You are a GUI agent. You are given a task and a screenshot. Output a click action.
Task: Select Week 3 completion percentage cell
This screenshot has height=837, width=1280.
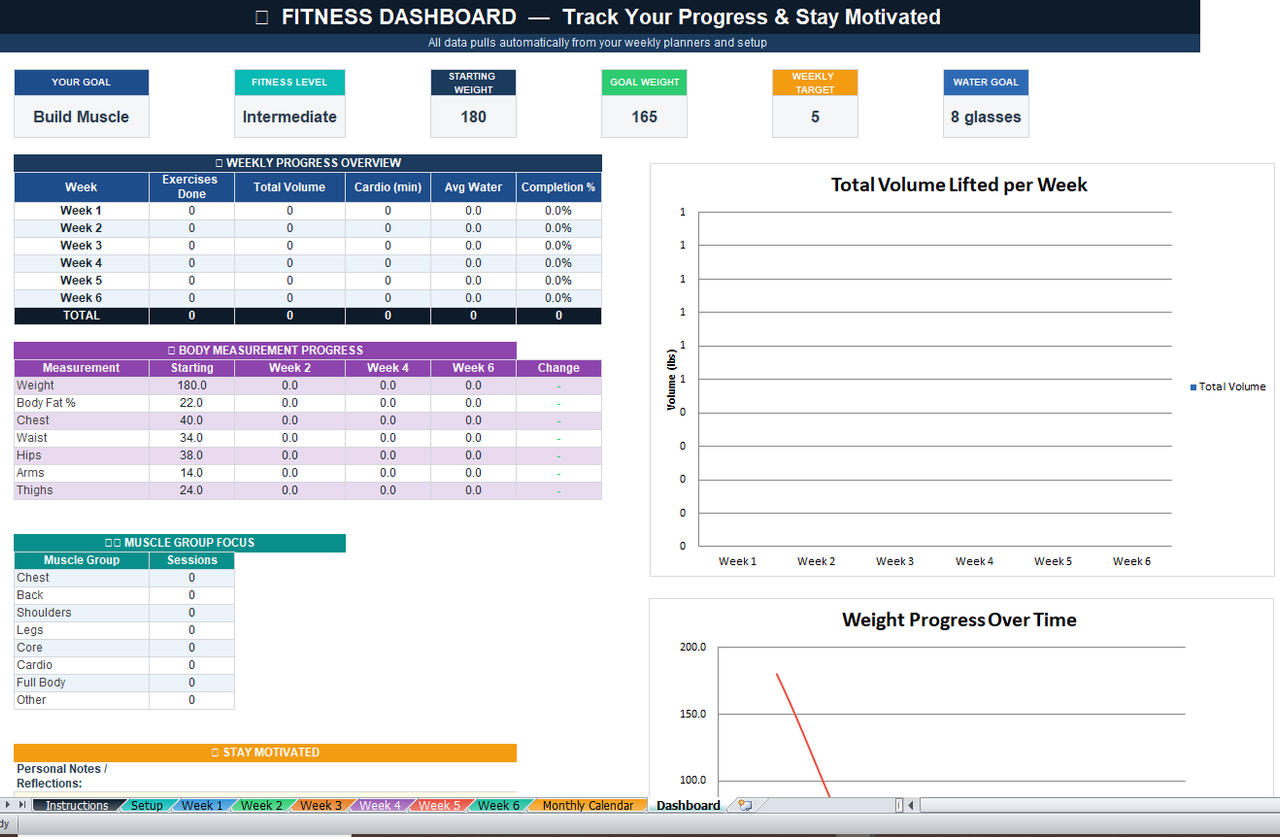pos(559,246)
